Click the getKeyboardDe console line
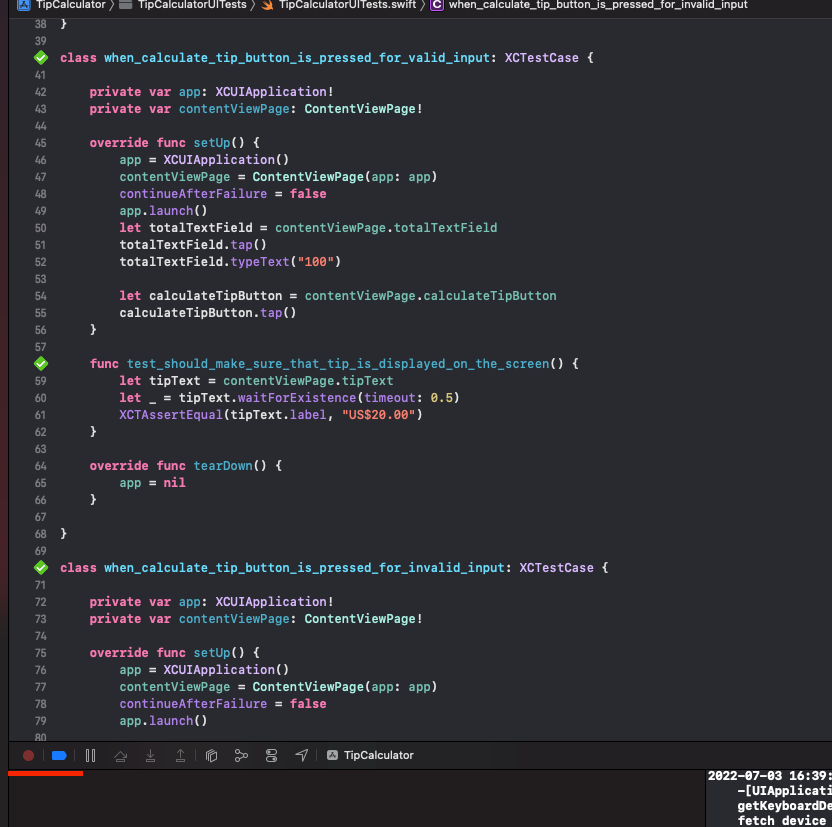The image size is (832, 827). pyautogui.click(x=784, y=806)
